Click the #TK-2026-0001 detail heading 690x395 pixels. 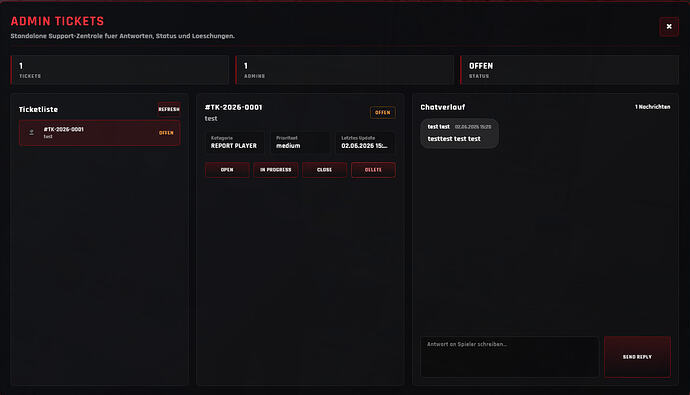[234, 107]
